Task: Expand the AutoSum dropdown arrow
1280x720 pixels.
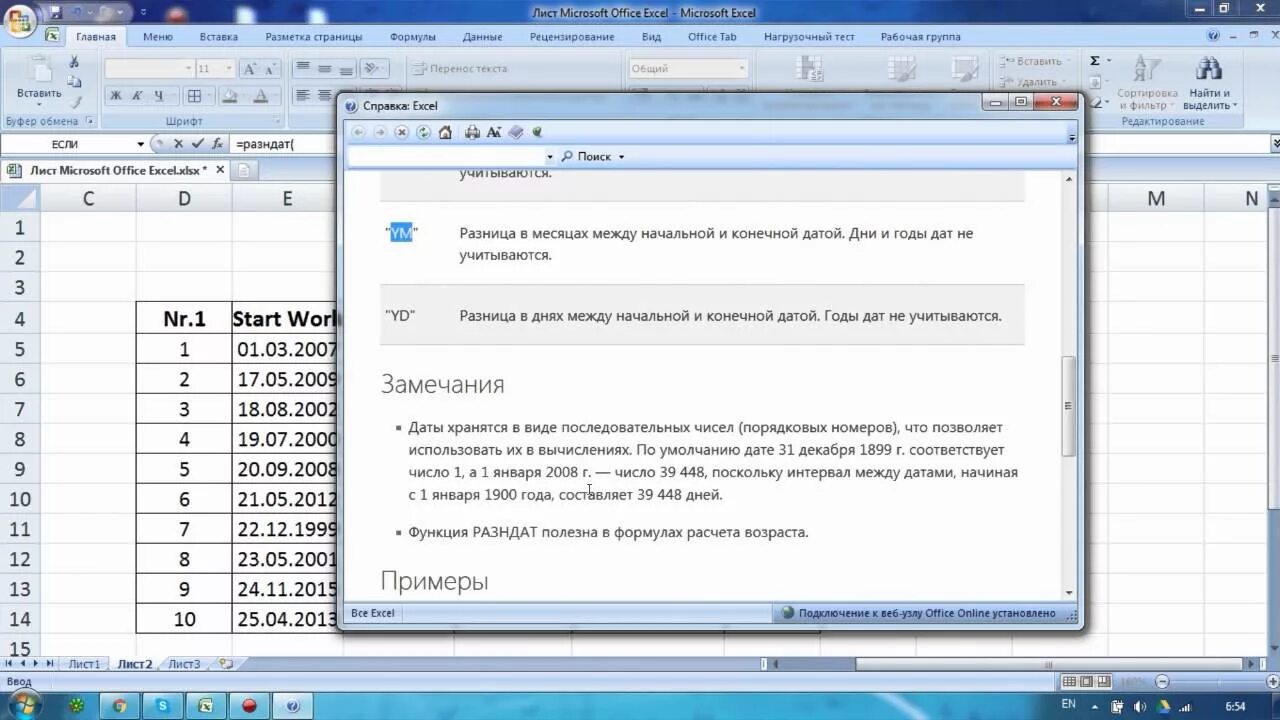Action: [1109, 61]
